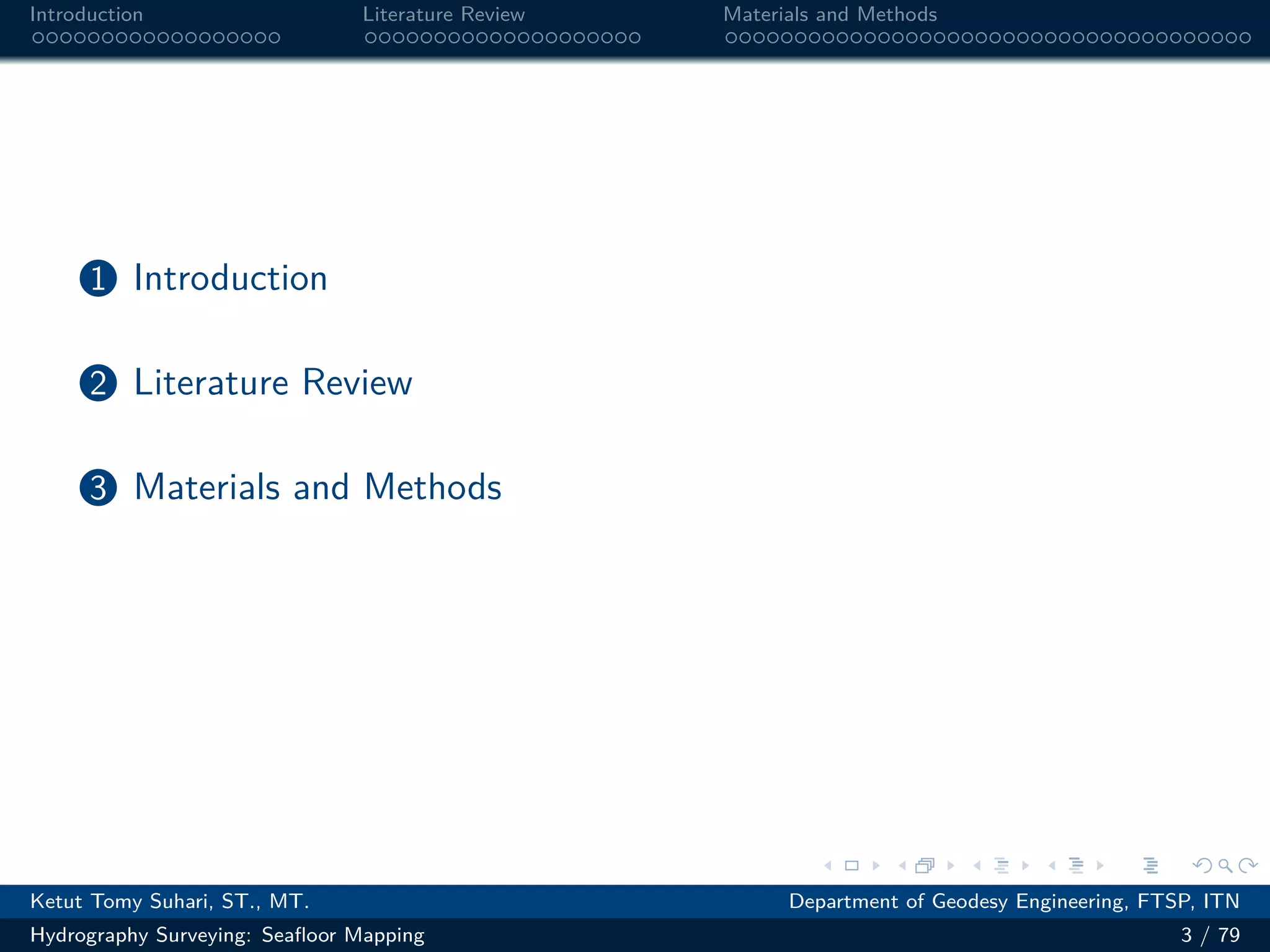Click the single slide rectangle icon
Viewport: 1270px width, 952px height.
[x=852, y=865]
